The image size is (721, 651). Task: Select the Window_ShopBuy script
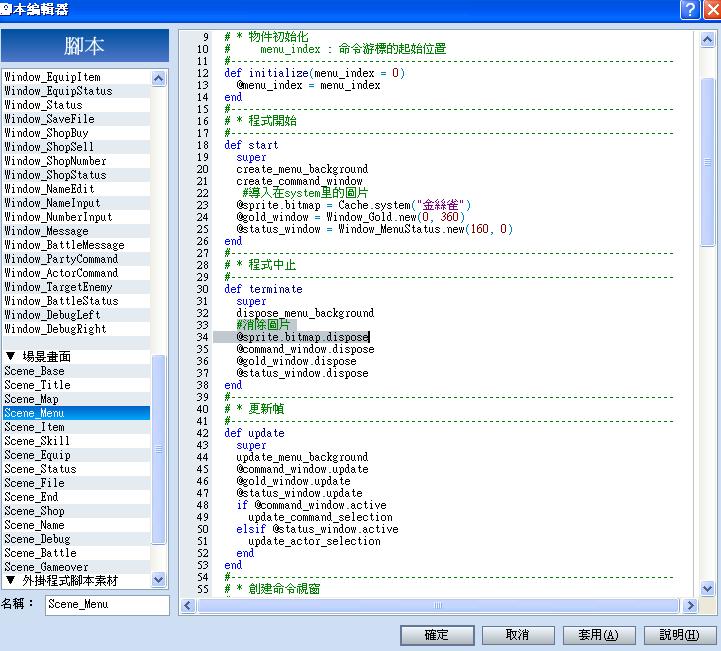coord(76,133)
